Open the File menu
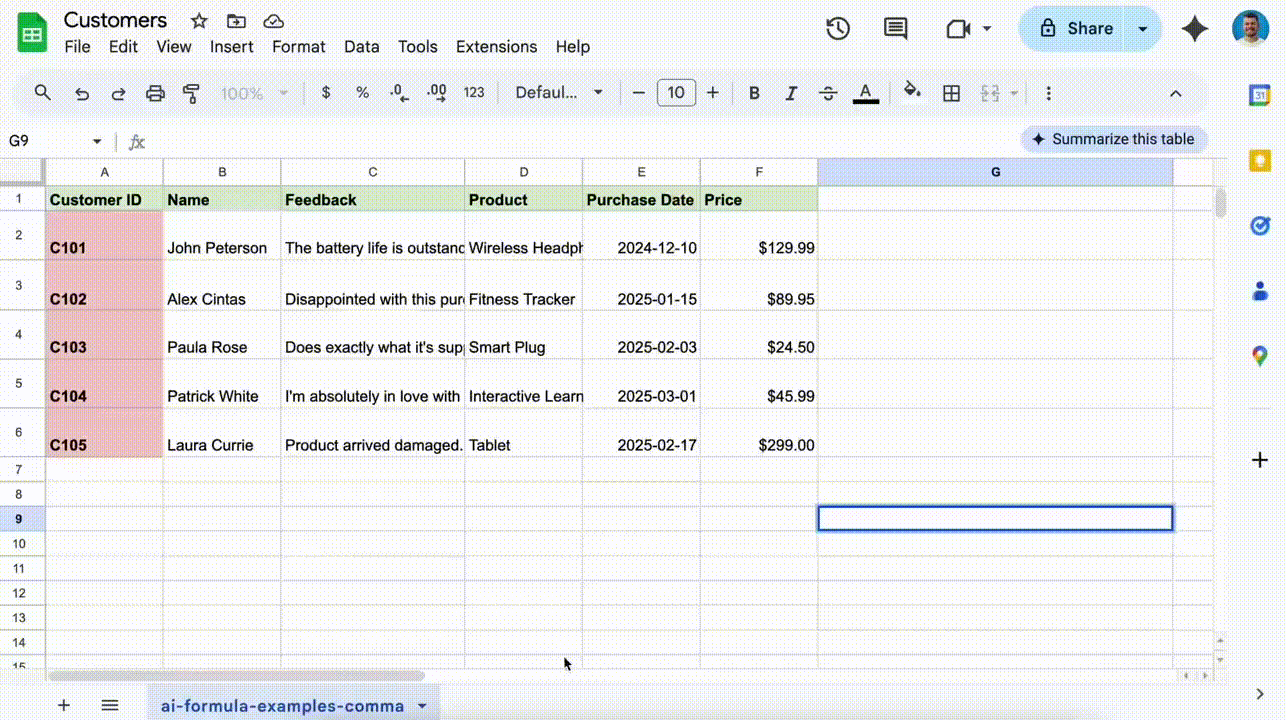The image size is (1286, 720). click(x=77, y=47)
